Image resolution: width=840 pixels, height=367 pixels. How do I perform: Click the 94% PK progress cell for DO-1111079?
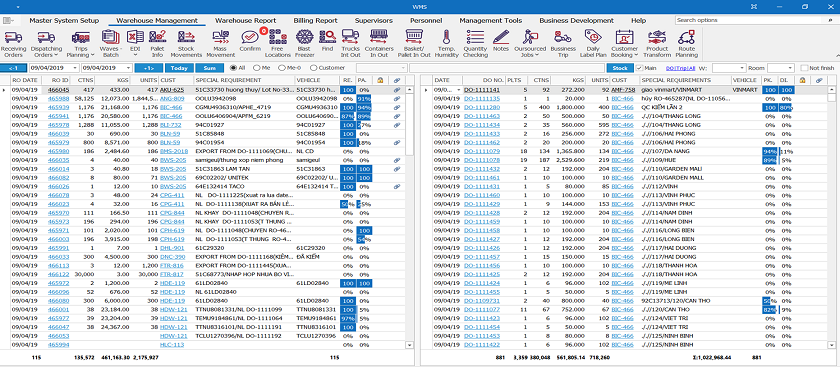point(770,152)
